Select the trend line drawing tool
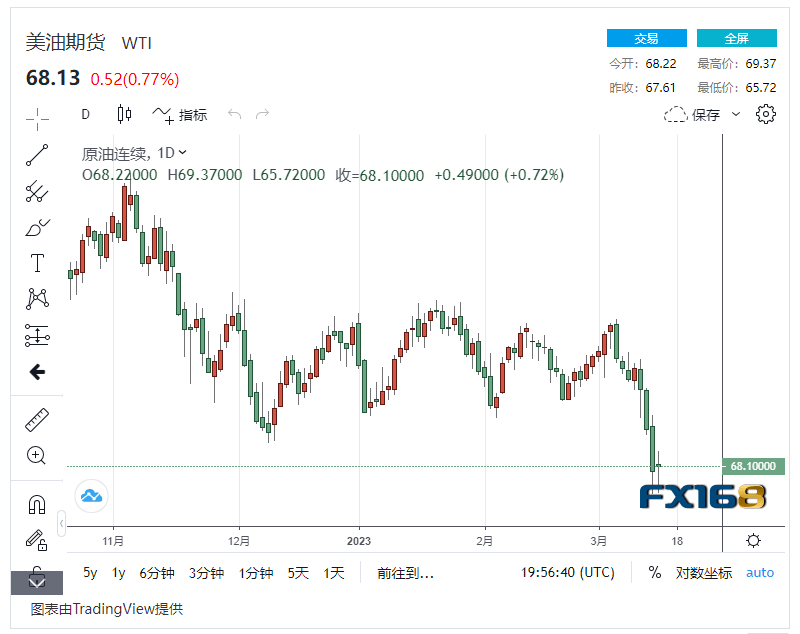The width and height of the screenshot is (800, 634). coord(37,154)
